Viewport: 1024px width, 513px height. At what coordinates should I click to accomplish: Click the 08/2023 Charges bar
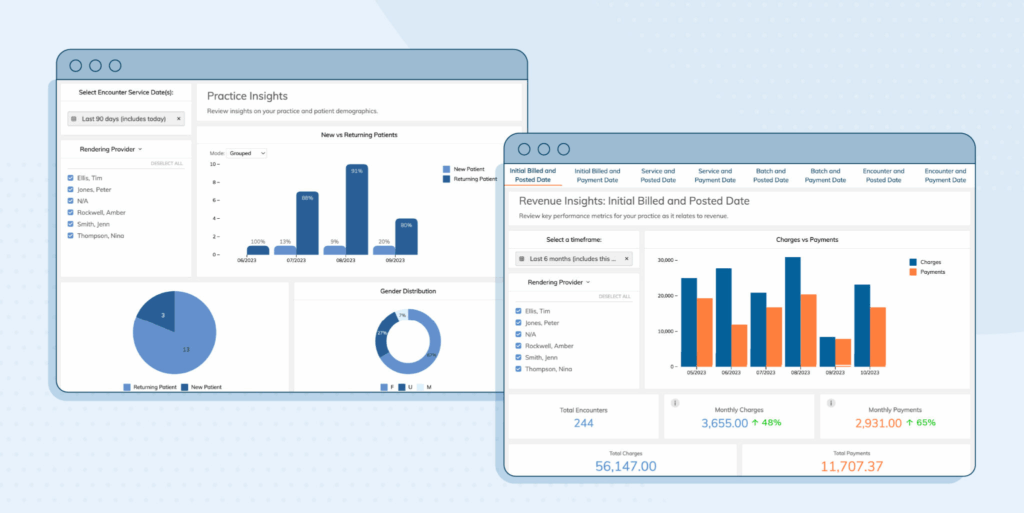(793, 311)
